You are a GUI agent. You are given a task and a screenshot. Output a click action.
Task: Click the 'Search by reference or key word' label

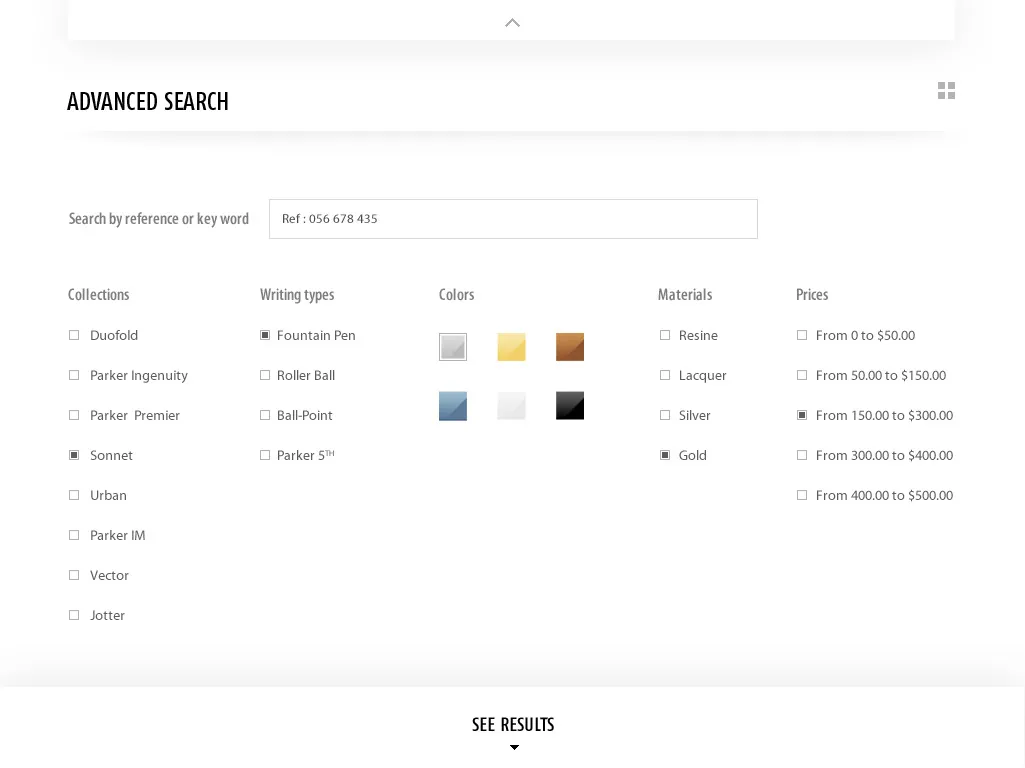(159, 219)
